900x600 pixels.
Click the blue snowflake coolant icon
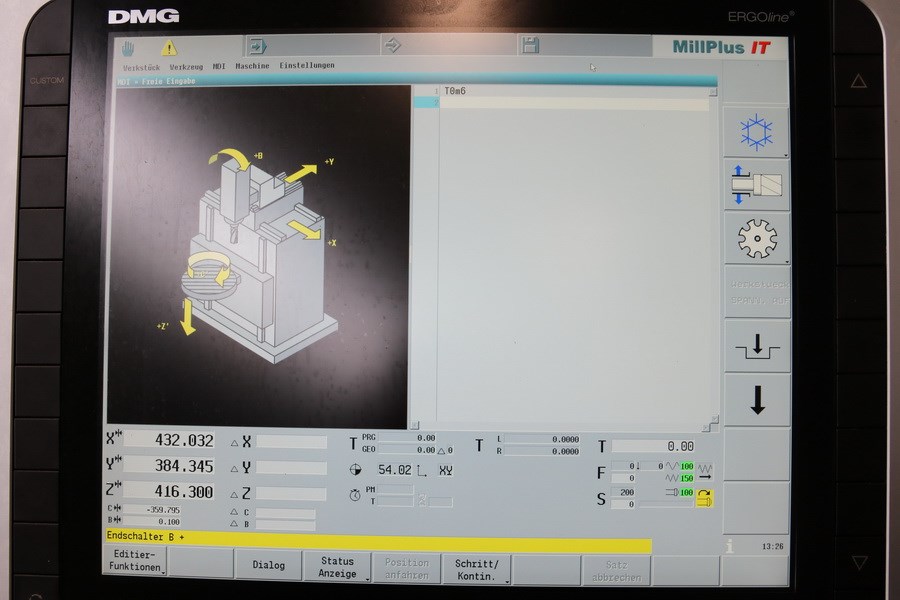tap(756, 131)
